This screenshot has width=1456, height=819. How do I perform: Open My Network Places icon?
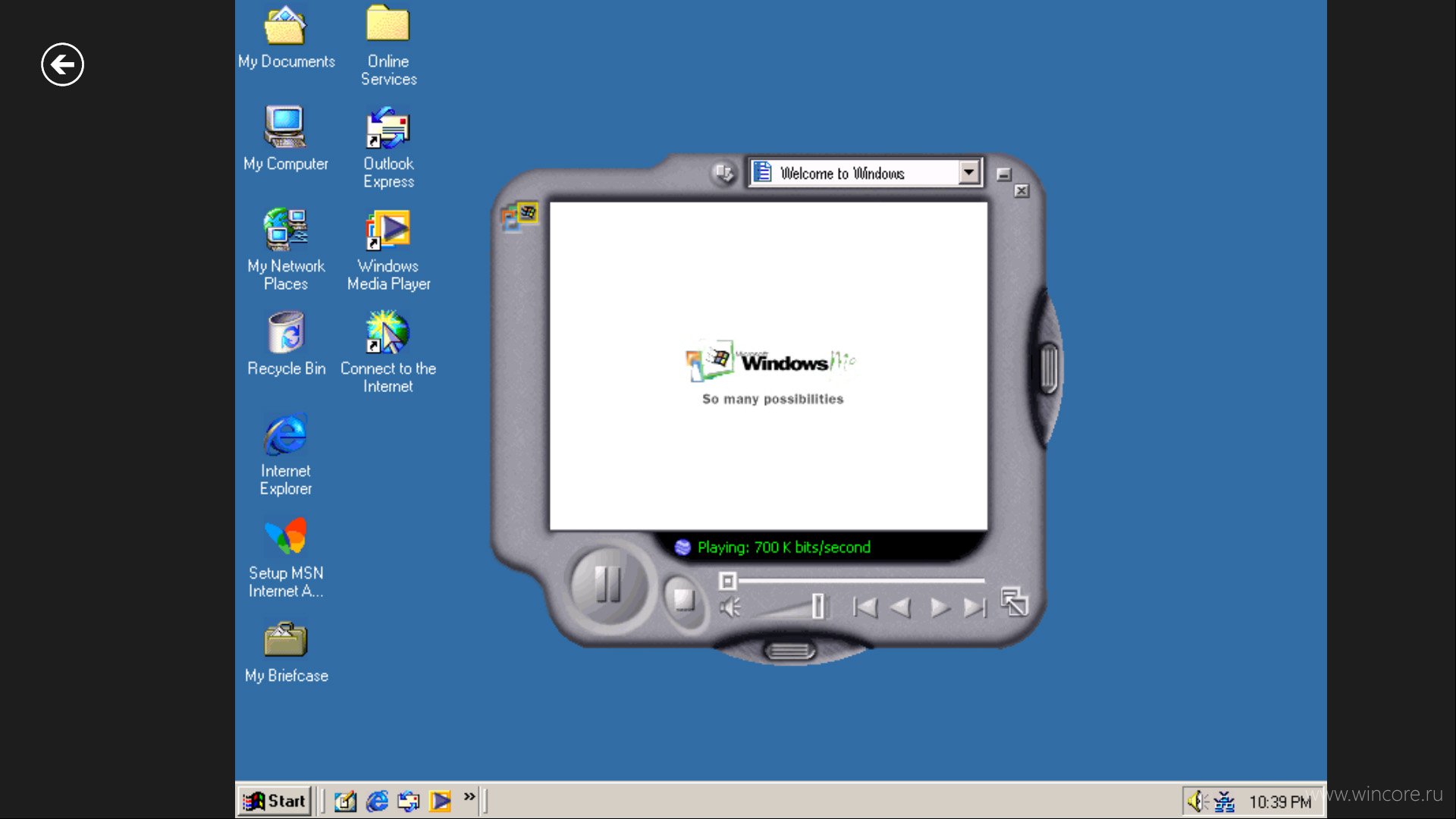pyautogui.click(x=286, y=250)
